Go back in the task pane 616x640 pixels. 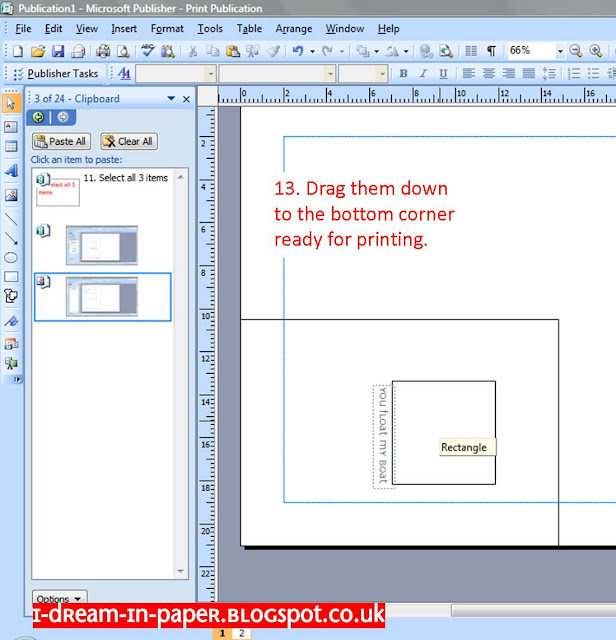pos(38,118)
